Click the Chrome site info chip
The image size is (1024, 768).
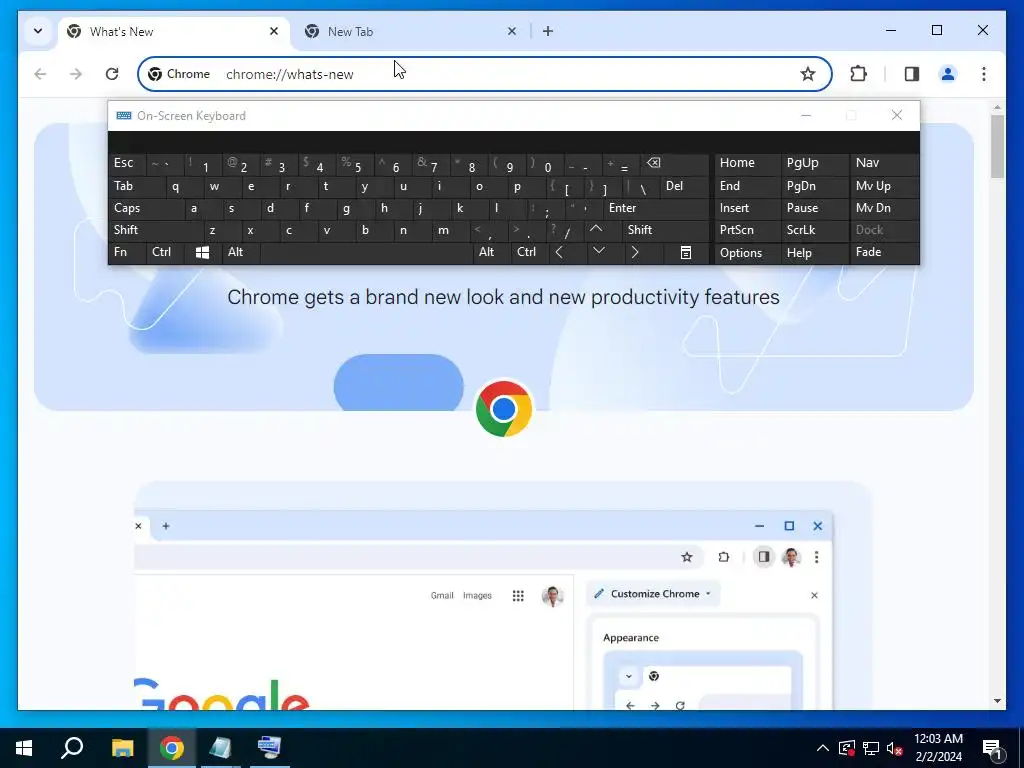point(180,74)
